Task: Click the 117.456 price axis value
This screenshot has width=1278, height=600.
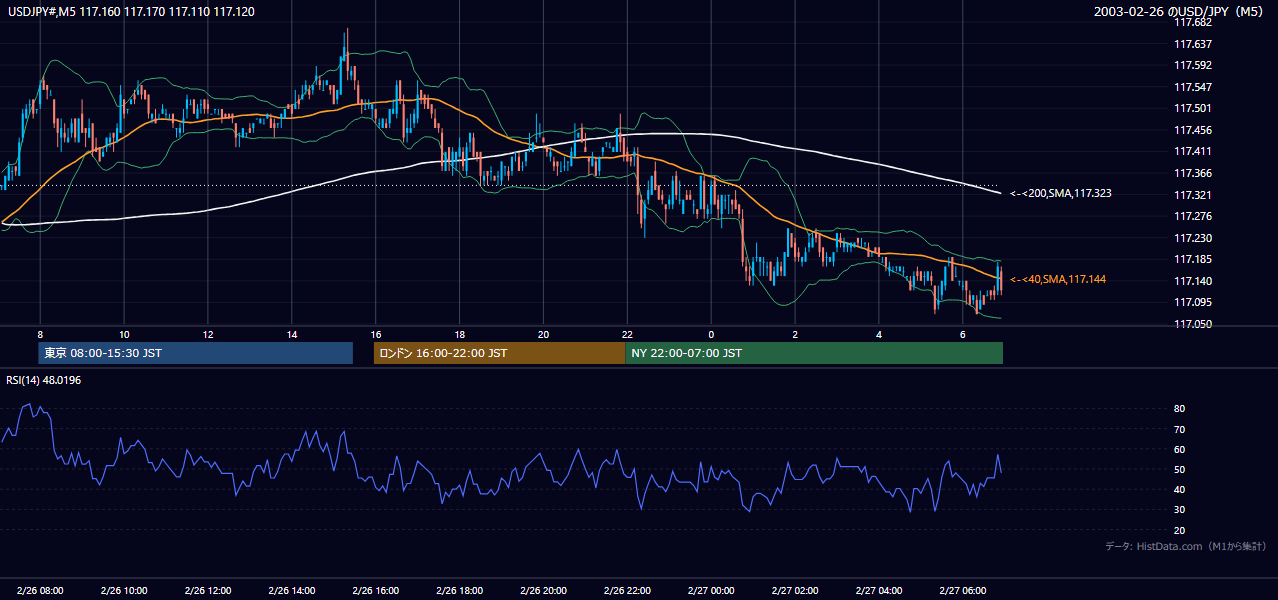Action: coord(1192,130)
